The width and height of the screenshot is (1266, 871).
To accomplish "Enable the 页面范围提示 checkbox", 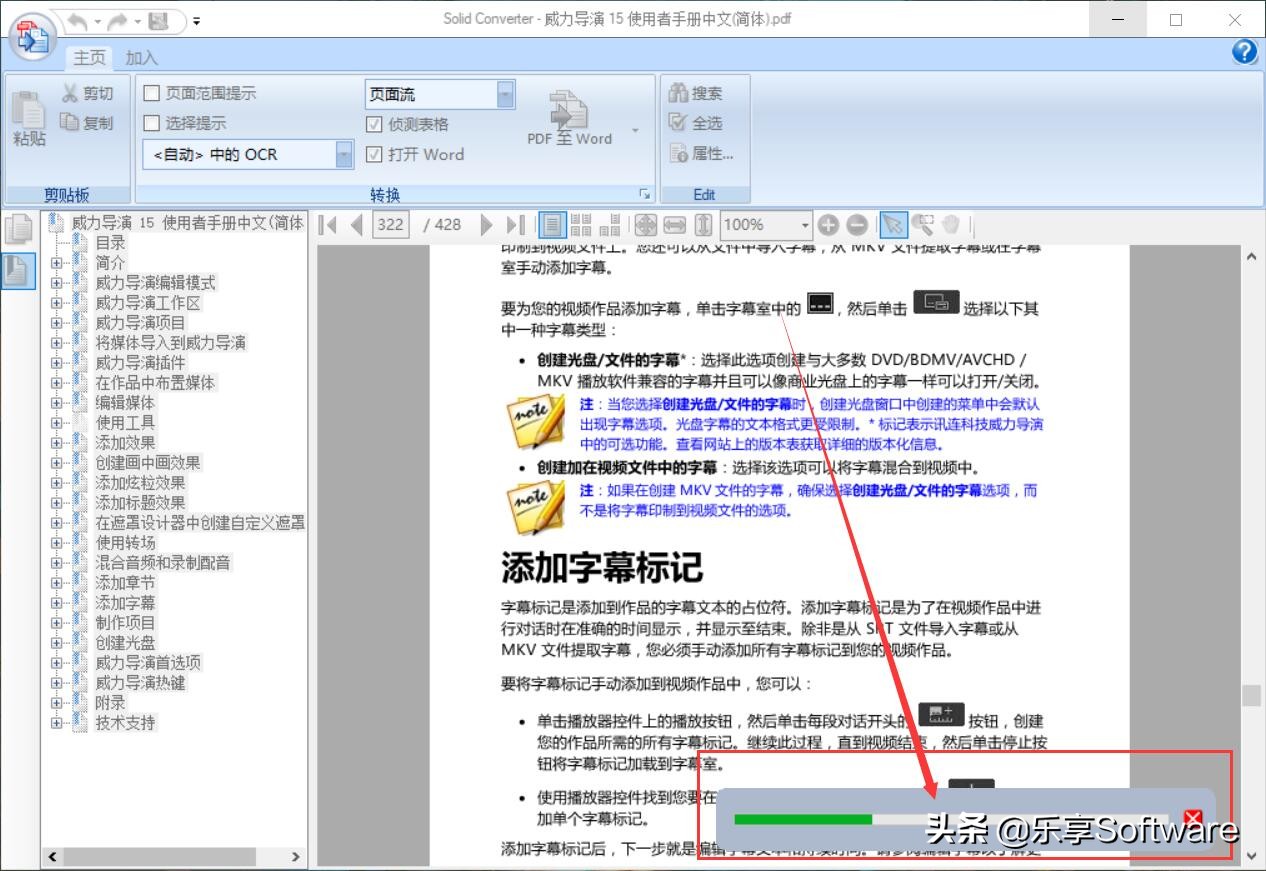I will (x=152, y=93).
